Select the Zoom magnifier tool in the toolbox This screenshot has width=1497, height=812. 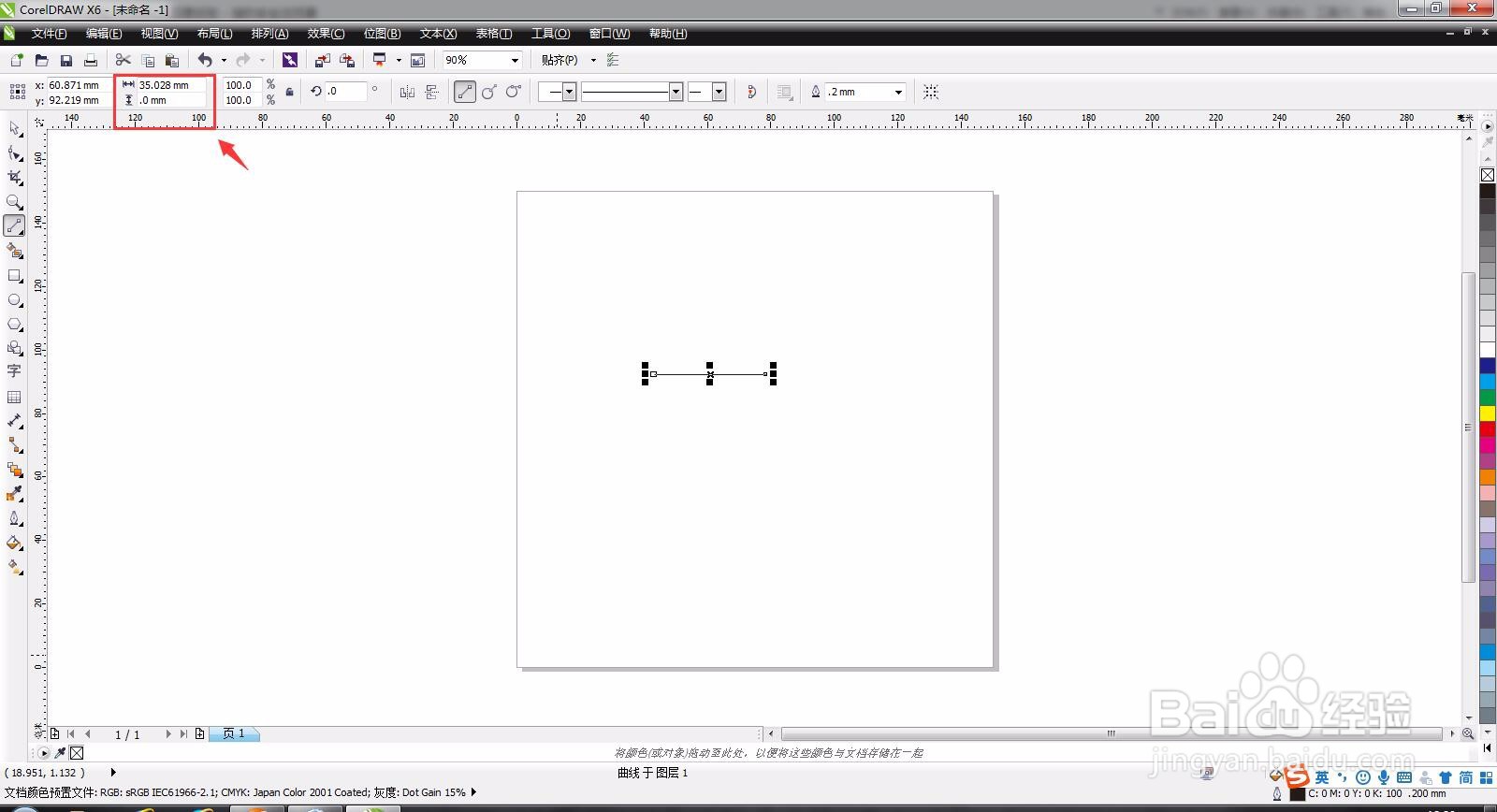14,201
